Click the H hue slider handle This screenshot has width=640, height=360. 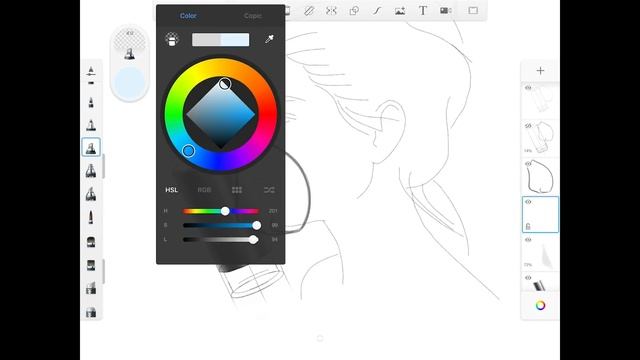point(225,211)
